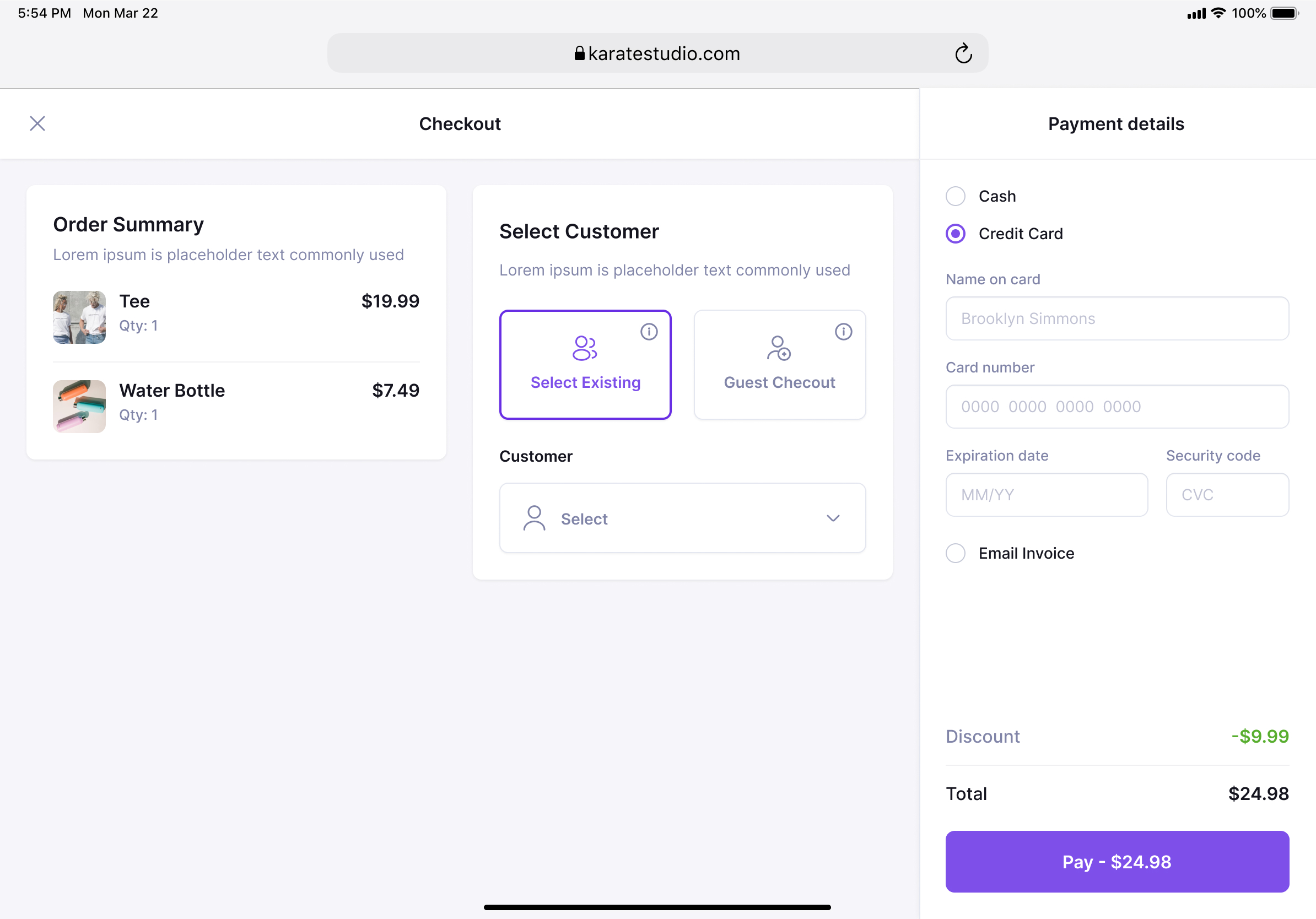Click the Card number label
This screenshot has height=919, width=1316.
coord(990,367)
